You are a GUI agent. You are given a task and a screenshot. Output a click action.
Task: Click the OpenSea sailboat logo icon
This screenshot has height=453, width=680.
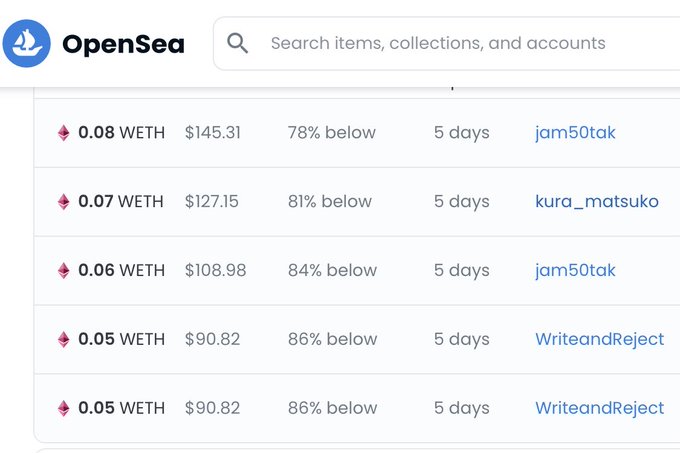tap(26, 44)
